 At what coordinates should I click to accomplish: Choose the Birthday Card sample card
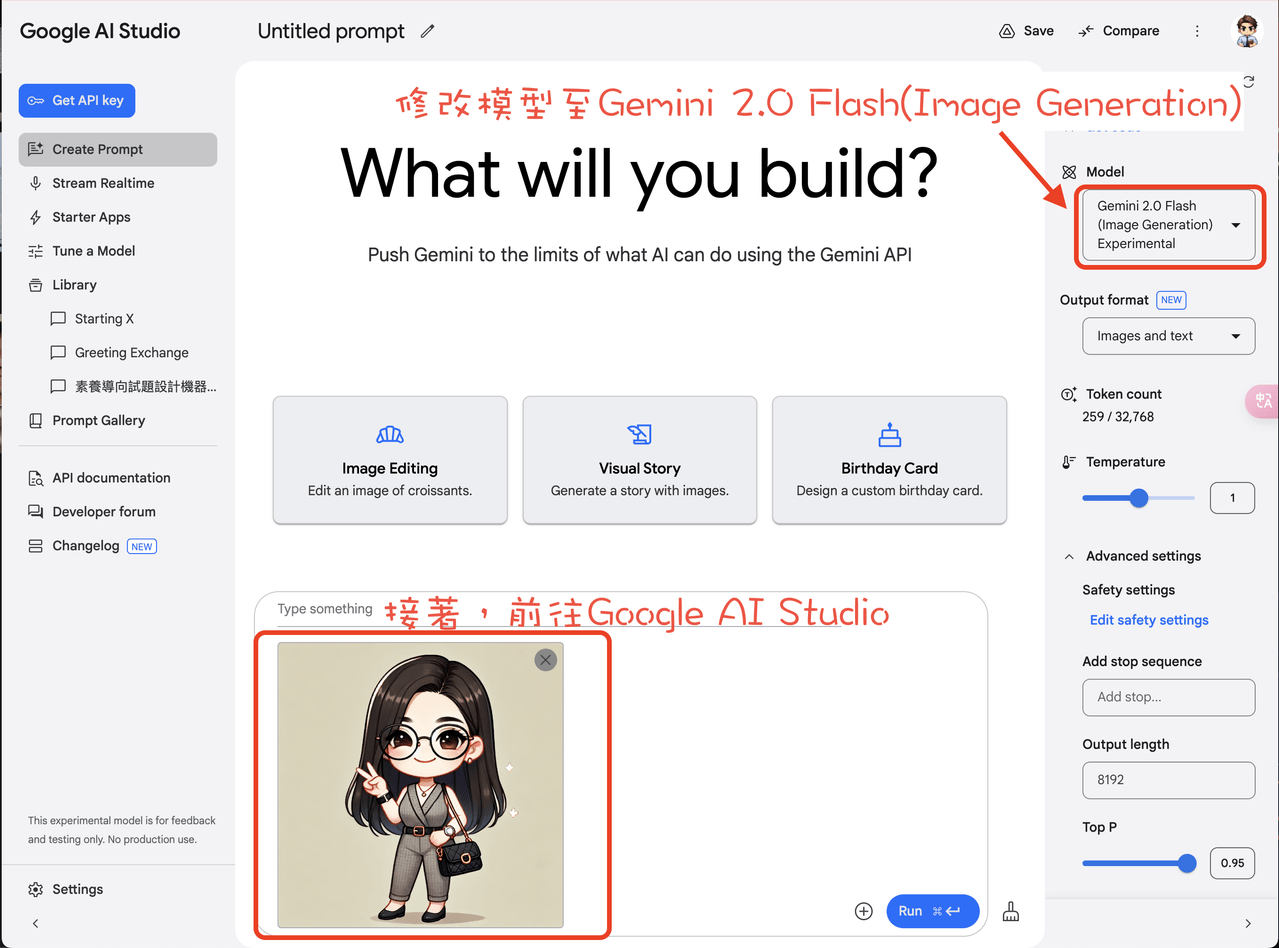[890, 460]
